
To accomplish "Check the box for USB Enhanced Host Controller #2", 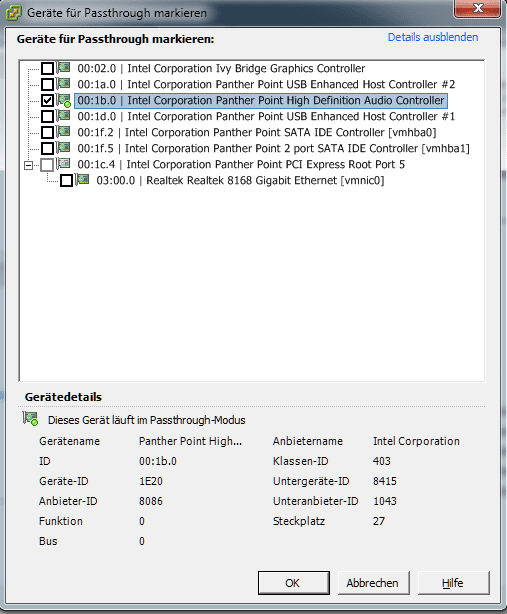I will pyautogui.click(x=47, y=84).
